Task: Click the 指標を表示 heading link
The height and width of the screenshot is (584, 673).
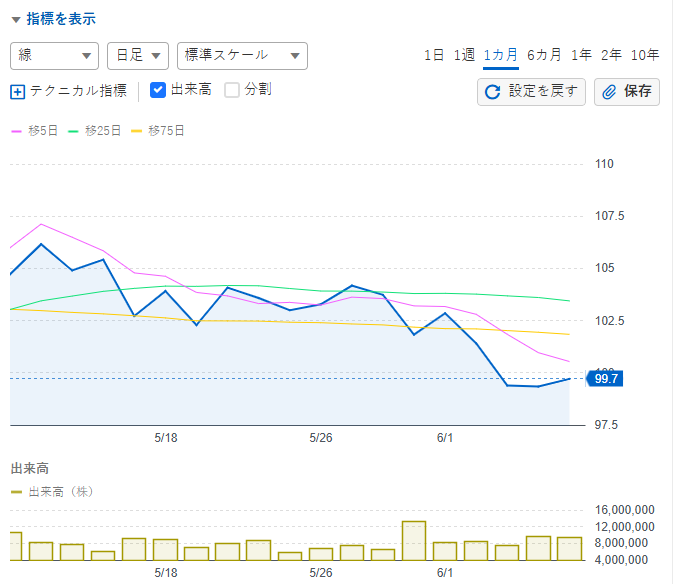Action: pyautogui.click(x=61, y=19)
